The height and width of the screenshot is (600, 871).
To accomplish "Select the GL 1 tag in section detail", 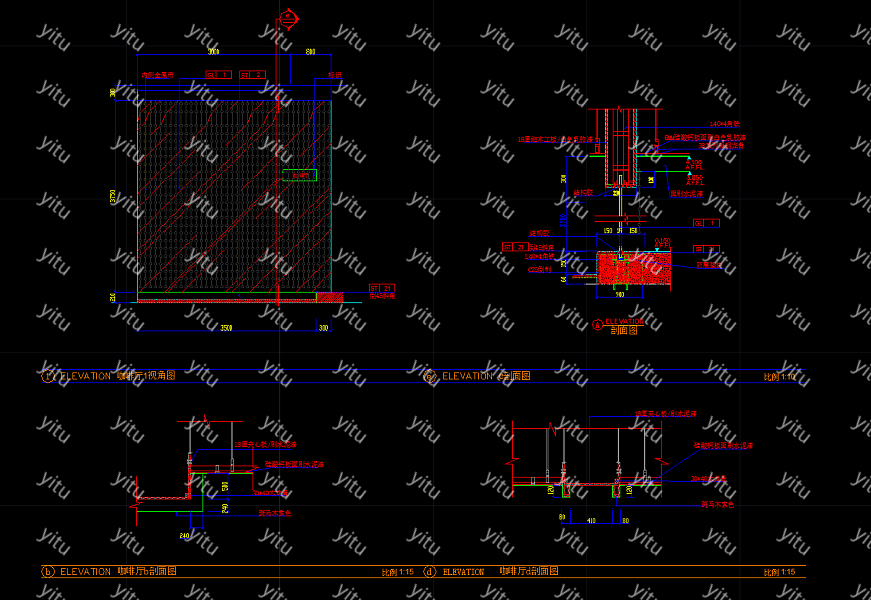I will click(x=706, y=223).
